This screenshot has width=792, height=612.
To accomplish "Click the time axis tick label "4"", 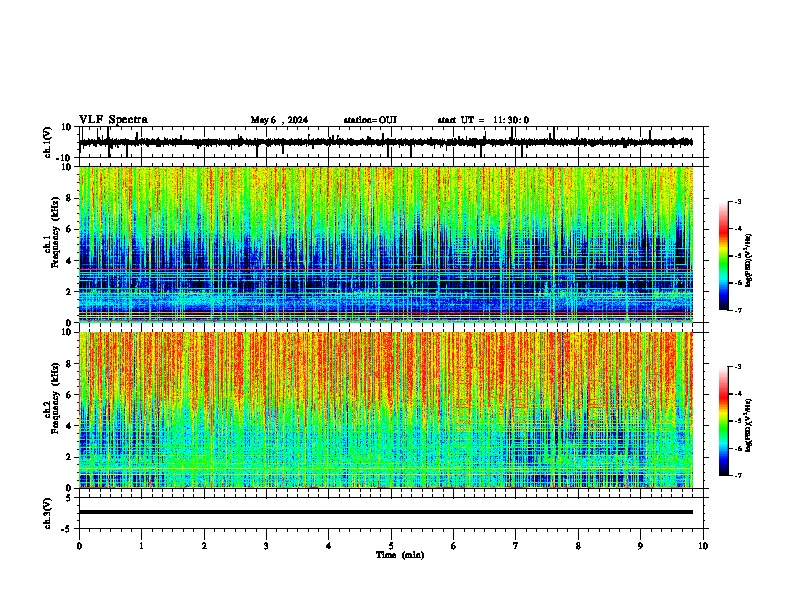I will click(329, 546).
